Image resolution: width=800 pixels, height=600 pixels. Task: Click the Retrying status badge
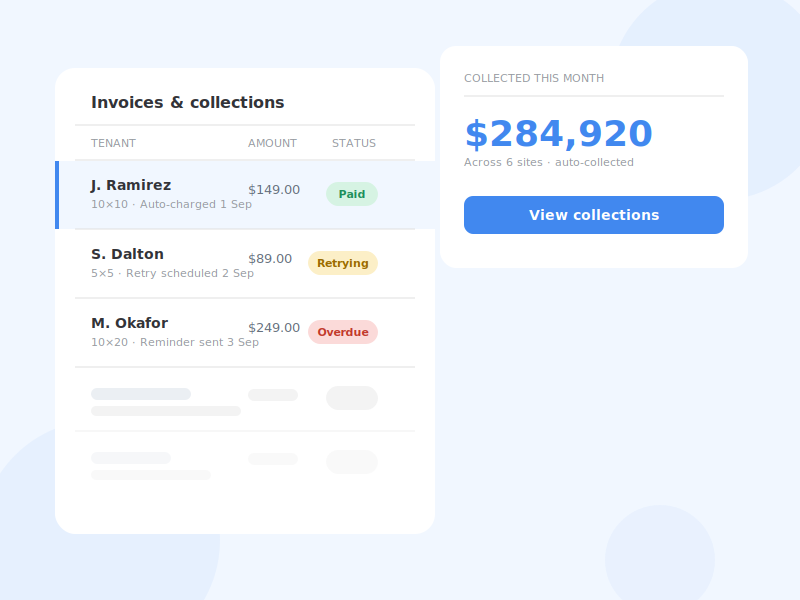point(343,263)
